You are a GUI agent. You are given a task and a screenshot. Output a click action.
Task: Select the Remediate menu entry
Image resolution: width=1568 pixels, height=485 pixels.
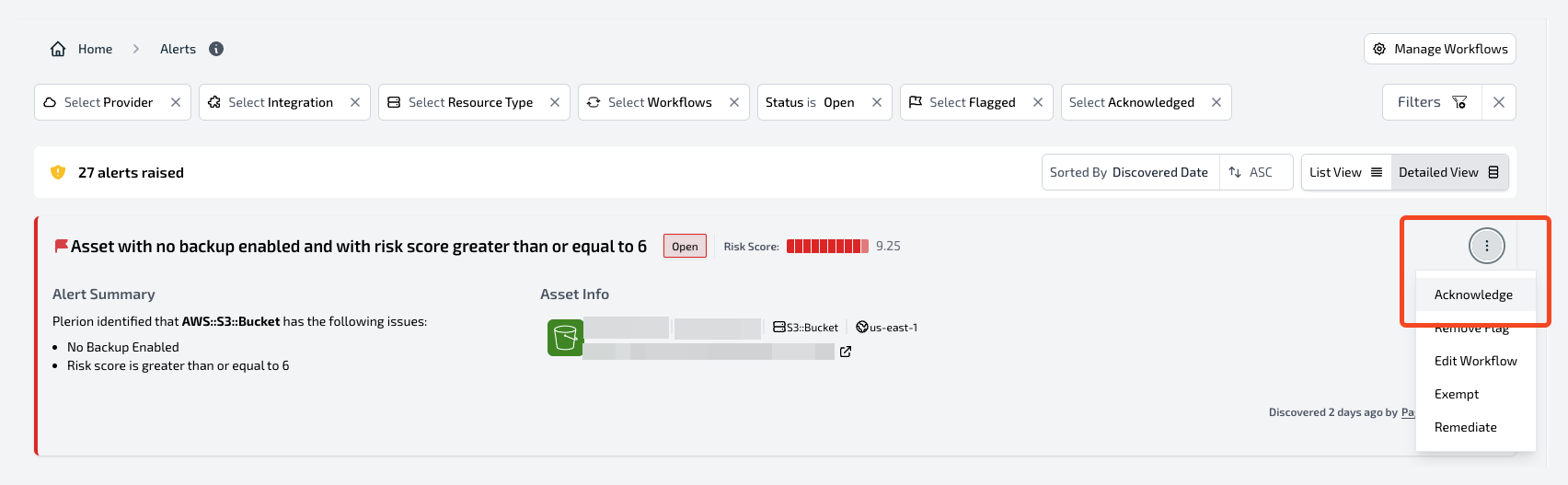(1466, 427)
